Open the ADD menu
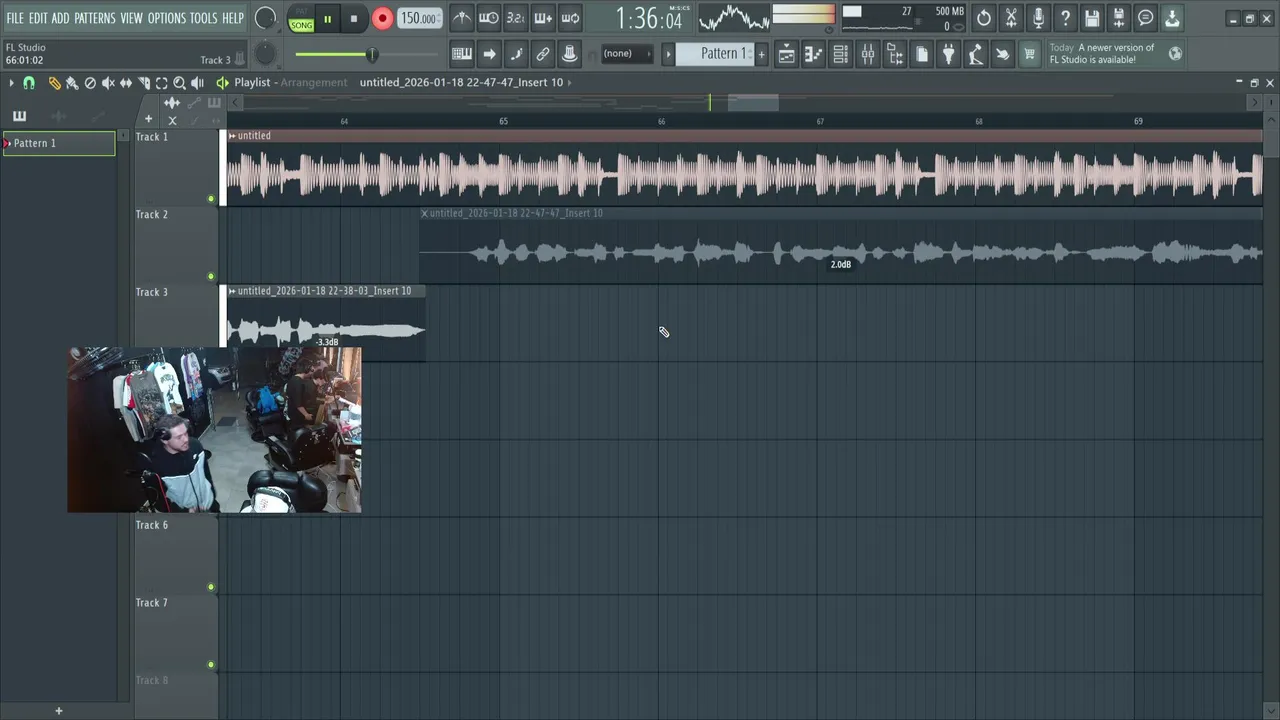Screen dimensions: 1280x720 click(x=60, y=18)
